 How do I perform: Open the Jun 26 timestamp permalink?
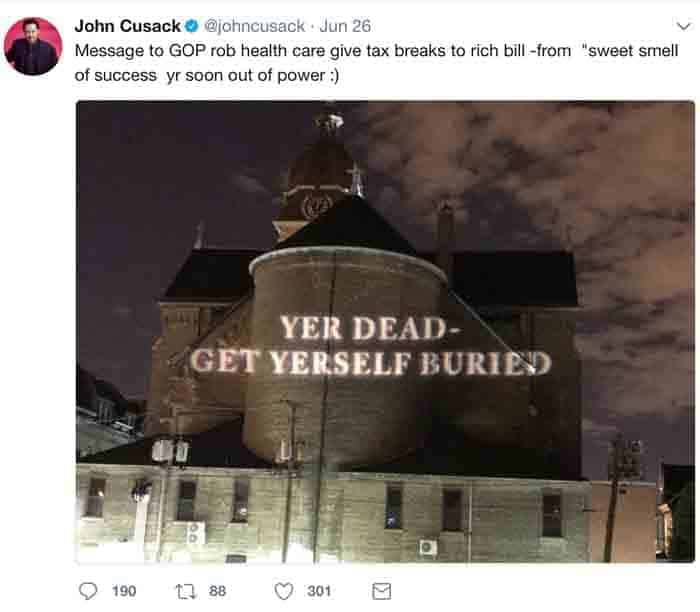pos(345,26)
